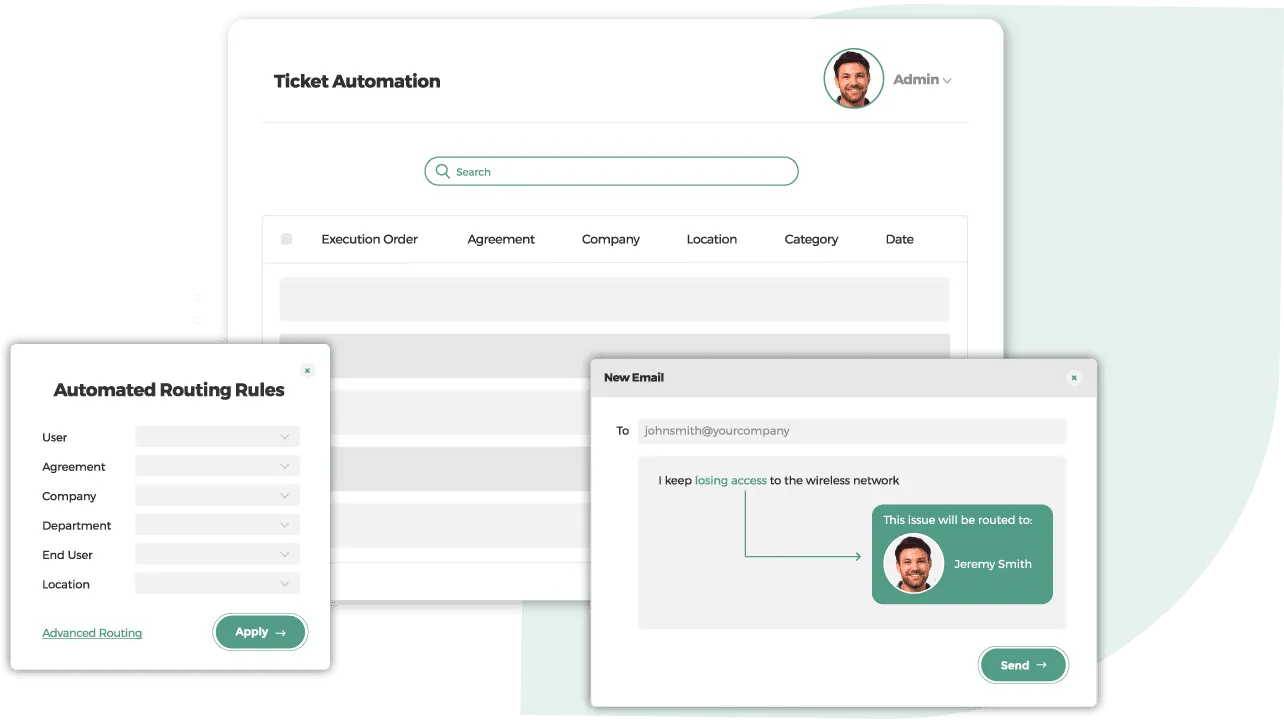Tick the table header select-all checkbox
The height and width of the screenshot is (720, 1284).
click(286, 239)
